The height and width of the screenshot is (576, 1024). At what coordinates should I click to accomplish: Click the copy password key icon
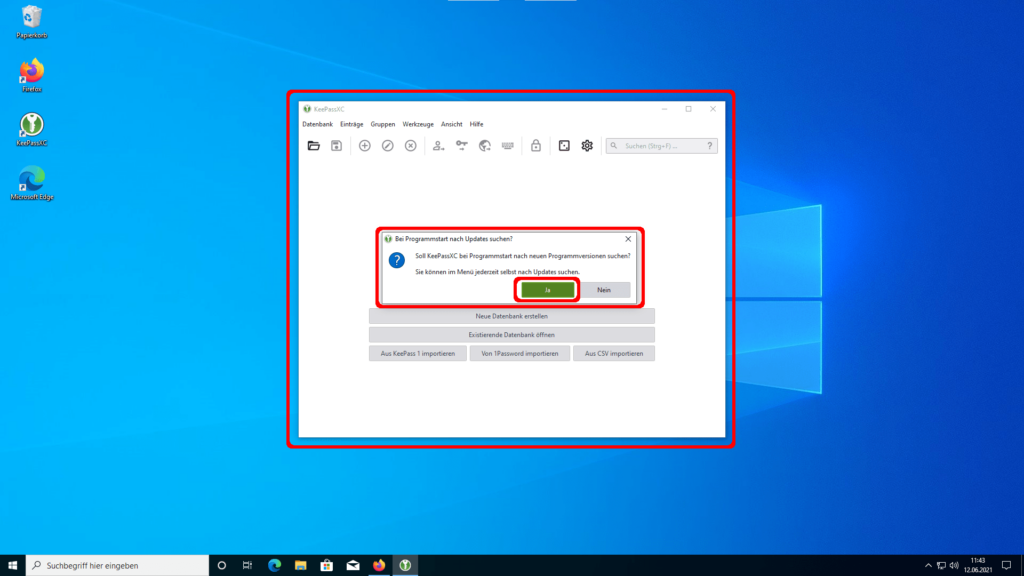(462, 146)
